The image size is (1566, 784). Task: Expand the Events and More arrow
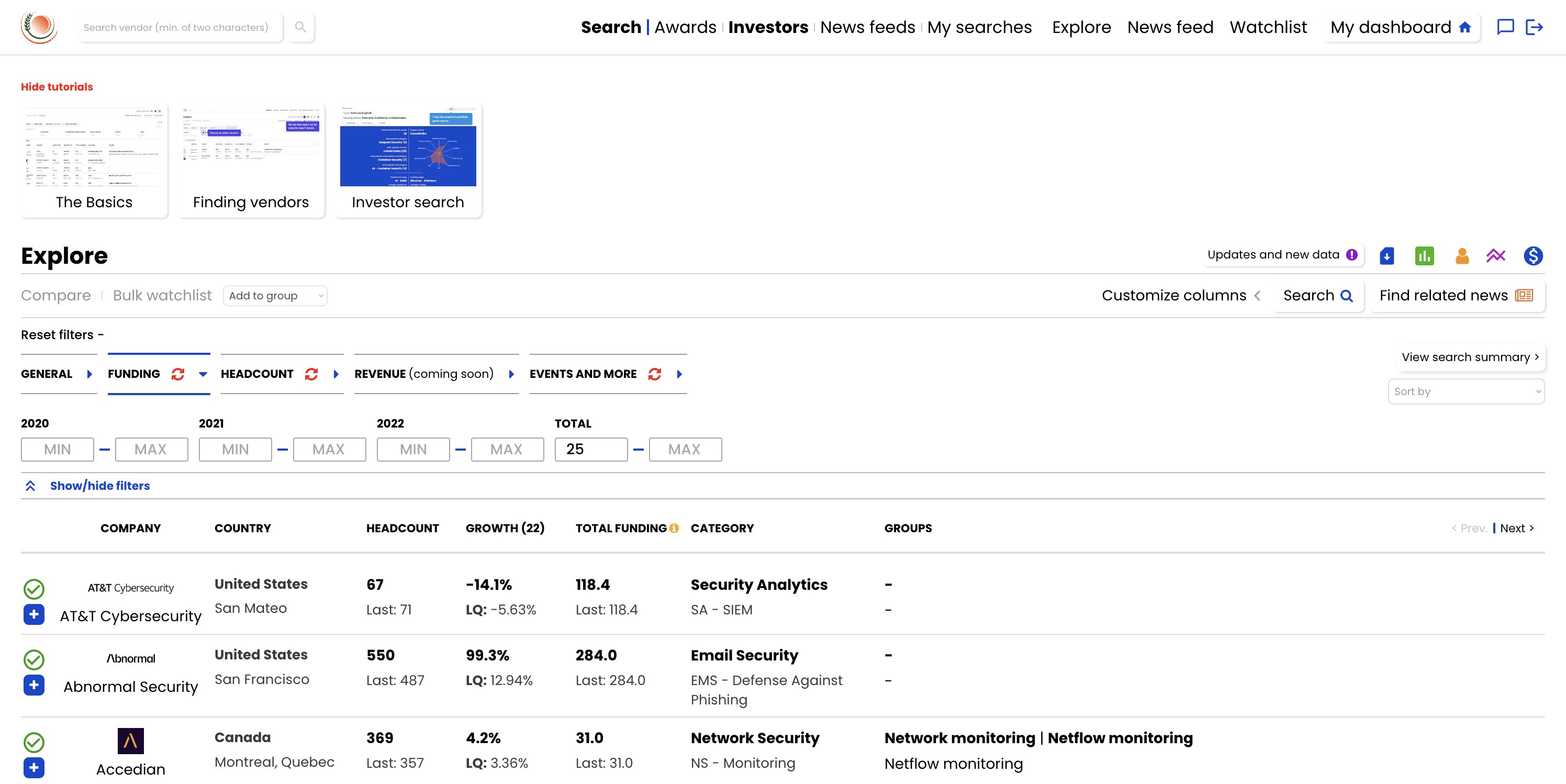[679, 374]
